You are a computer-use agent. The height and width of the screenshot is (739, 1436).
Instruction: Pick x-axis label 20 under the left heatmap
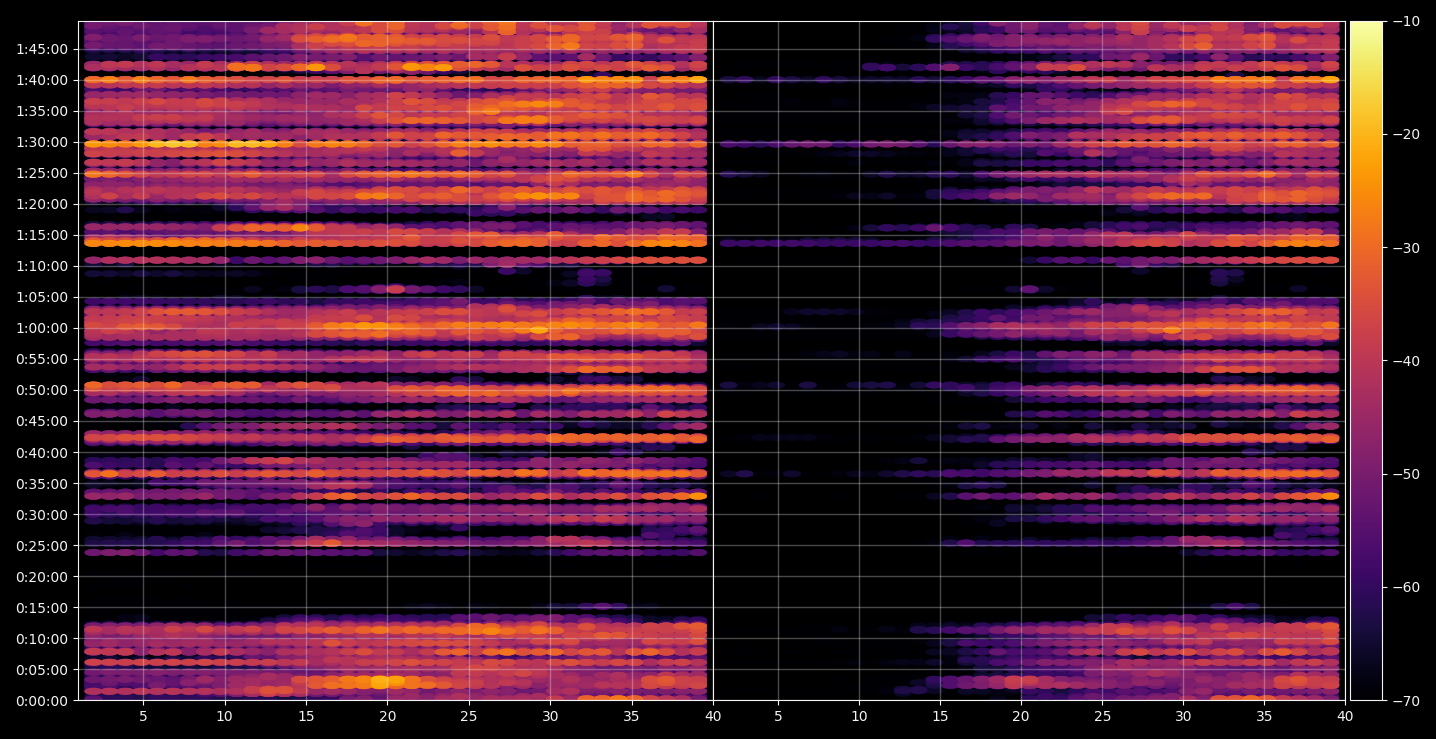coord(388,717)
